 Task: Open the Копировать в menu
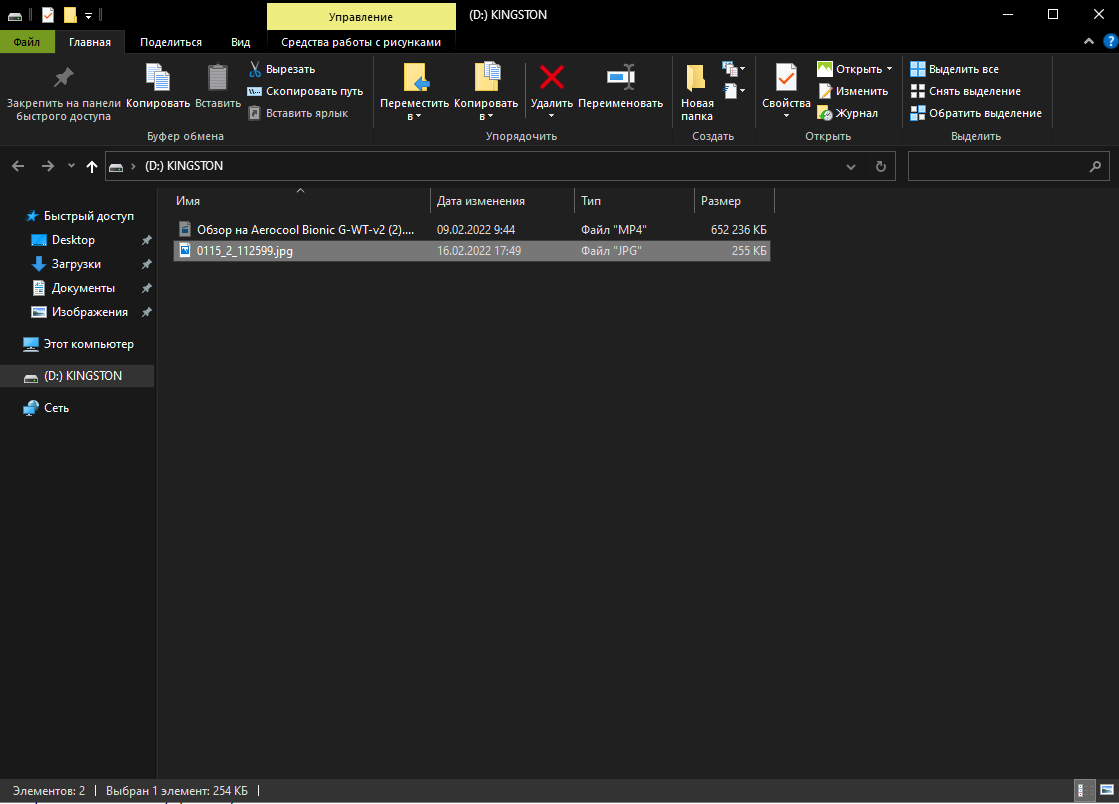coord(486,92)
